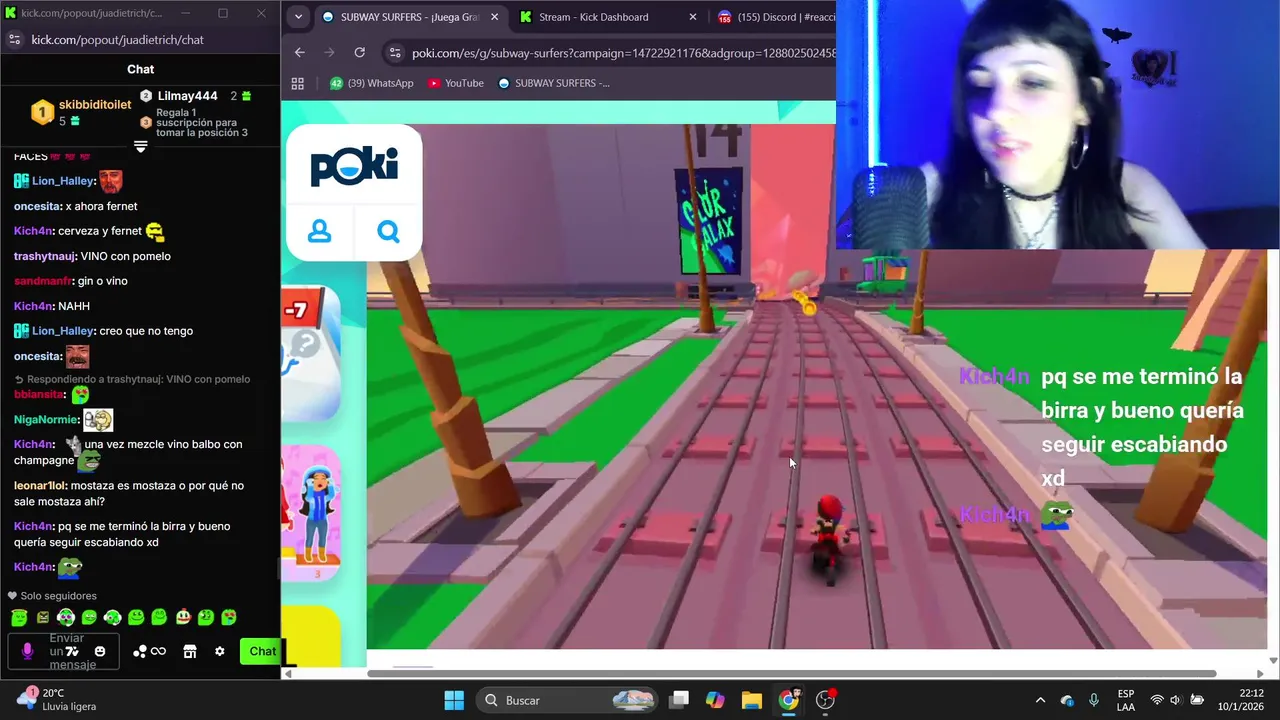Open the 7TV emote menu in chat input
Image resolution: width=1280 pixels, height=720 pixels.
point(72,652)
